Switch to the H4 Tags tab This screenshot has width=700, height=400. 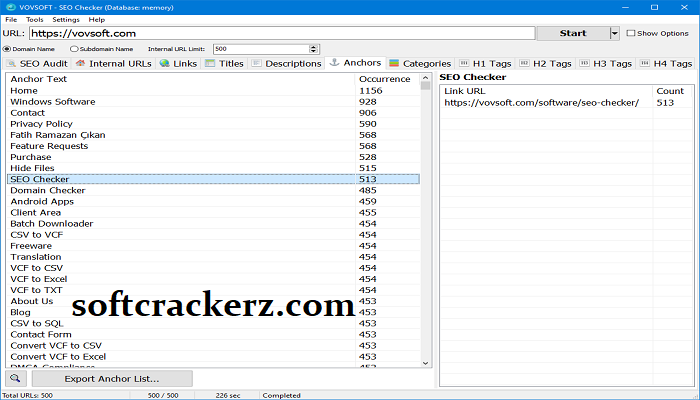point(666,63)
